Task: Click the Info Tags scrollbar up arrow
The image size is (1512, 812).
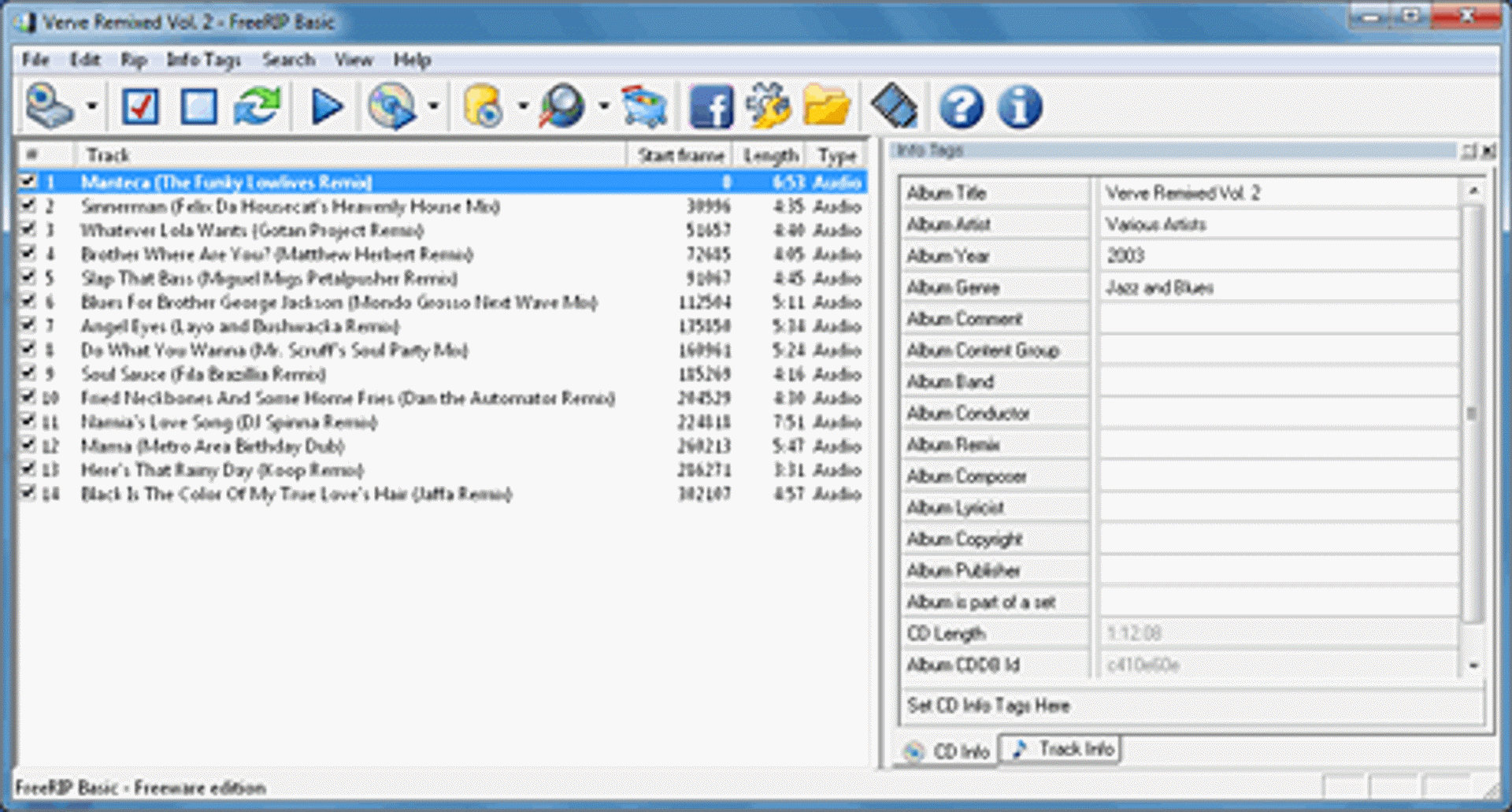Action: tap(1473, 190)
